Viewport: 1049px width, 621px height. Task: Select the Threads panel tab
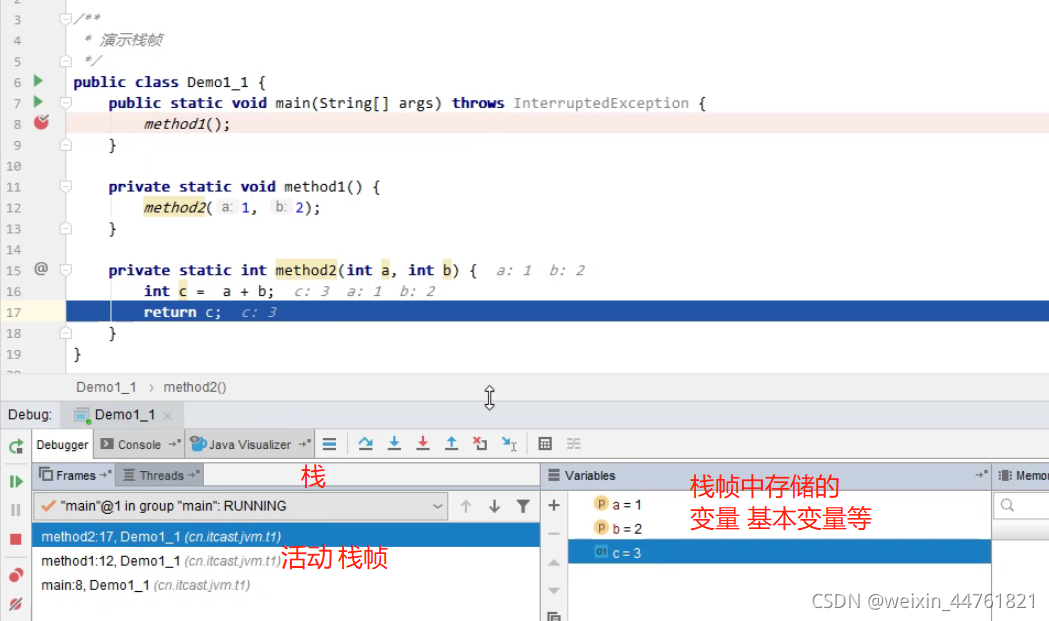tap(161, 475)
